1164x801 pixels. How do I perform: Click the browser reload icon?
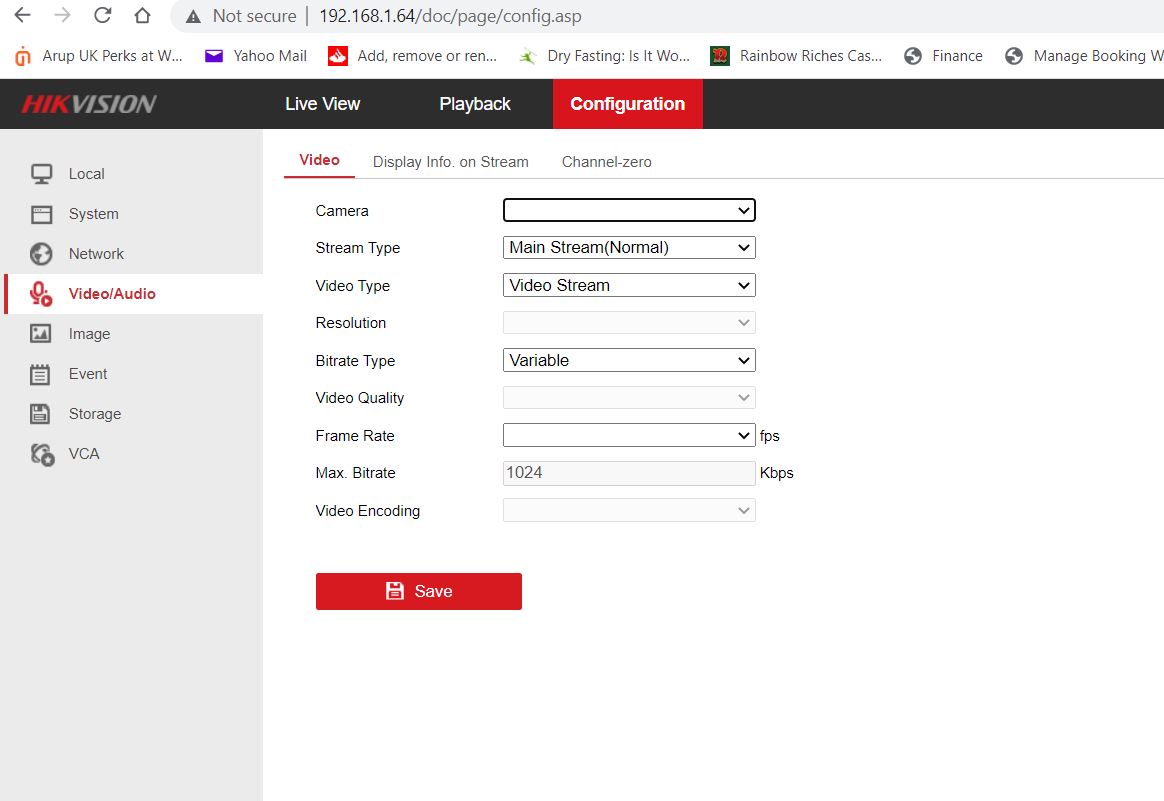pos(102,16)
